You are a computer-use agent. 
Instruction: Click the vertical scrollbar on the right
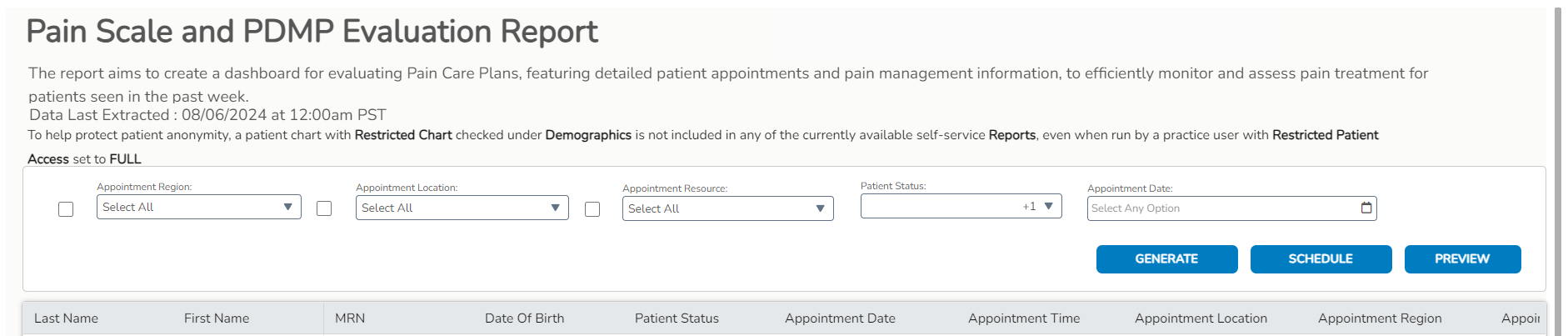[x=1557, y=167]
